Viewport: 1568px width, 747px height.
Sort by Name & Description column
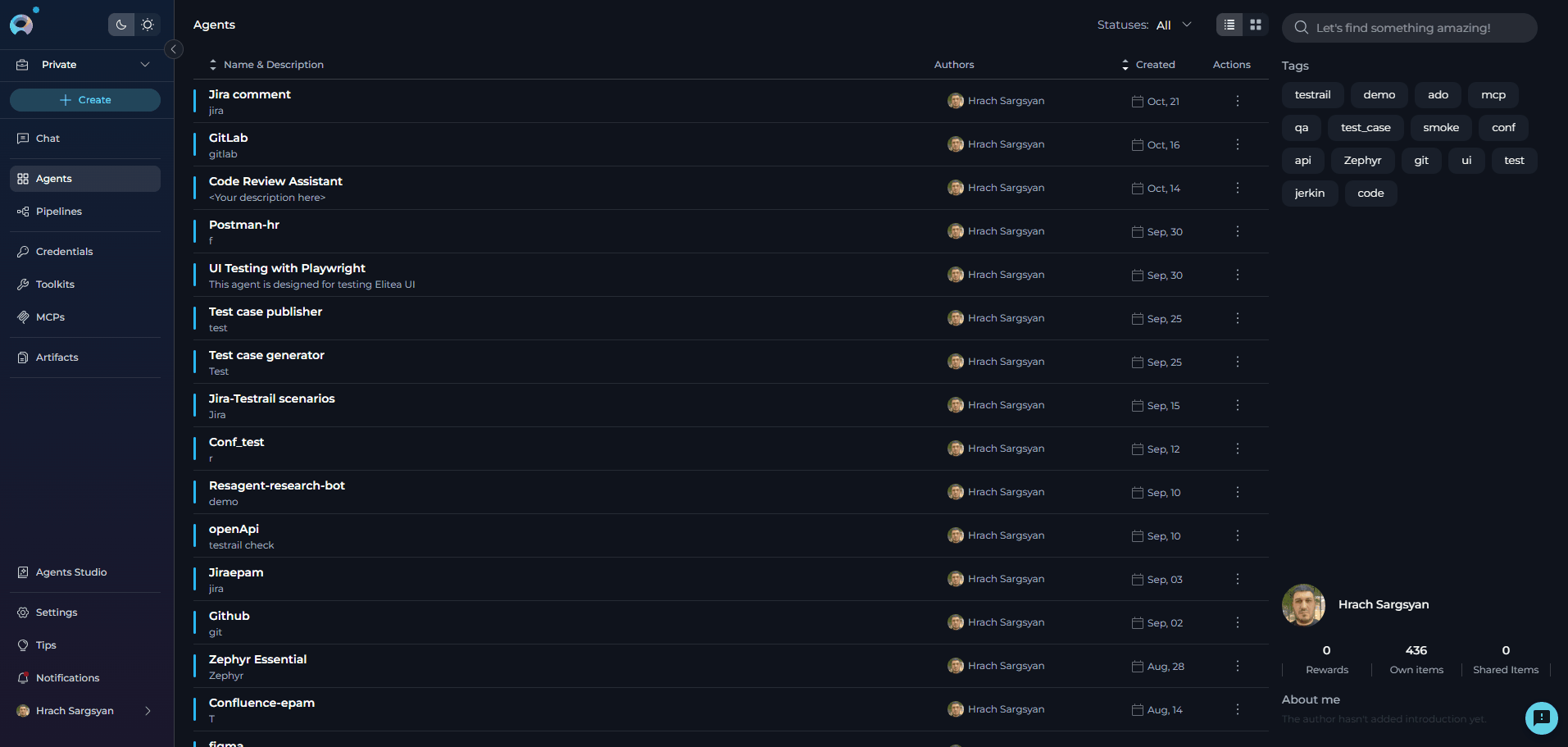[267, 65]
